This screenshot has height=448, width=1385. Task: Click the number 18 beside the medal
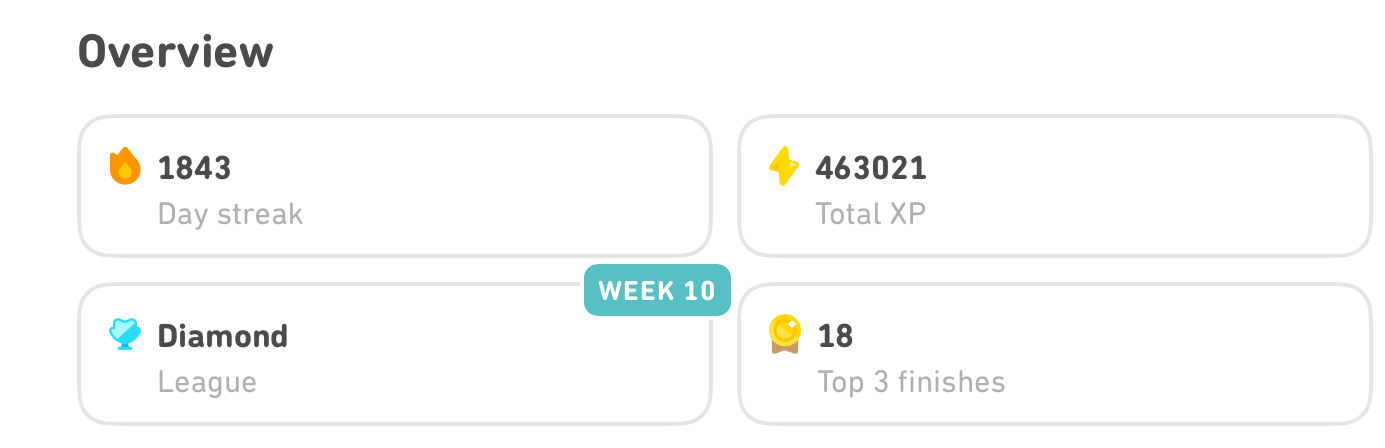pos(835,336)
